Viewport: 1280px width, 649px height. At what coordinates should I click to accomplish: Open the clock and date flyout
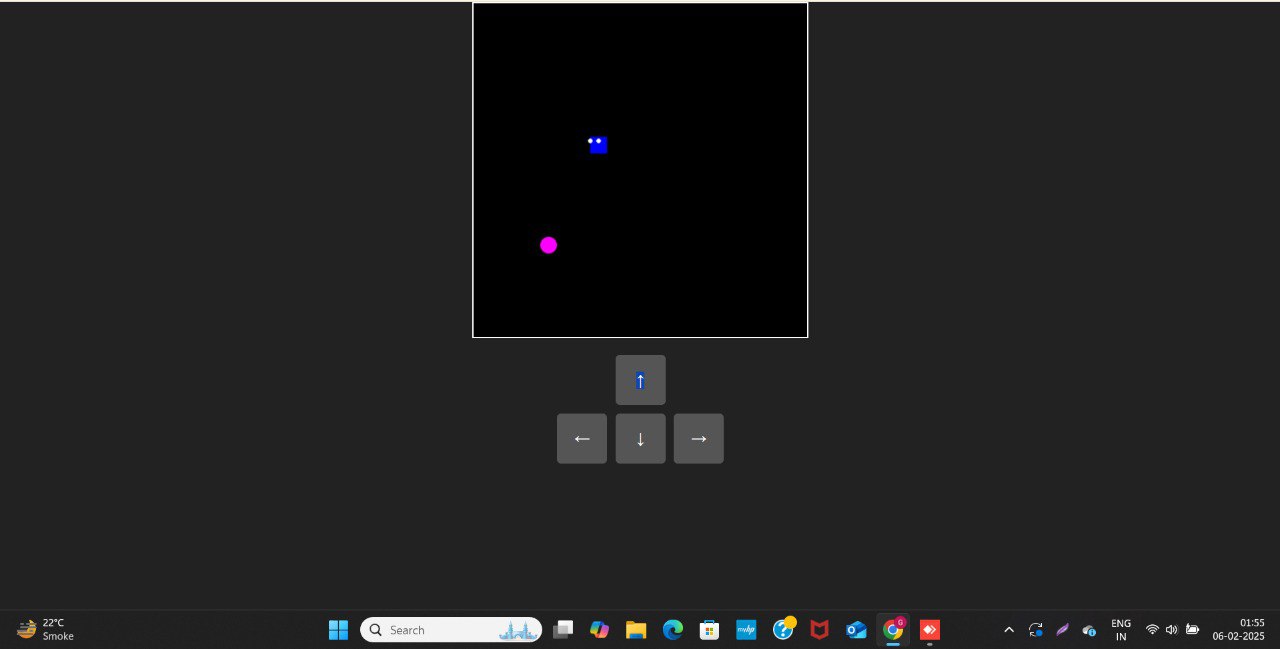pos(1239,630)
